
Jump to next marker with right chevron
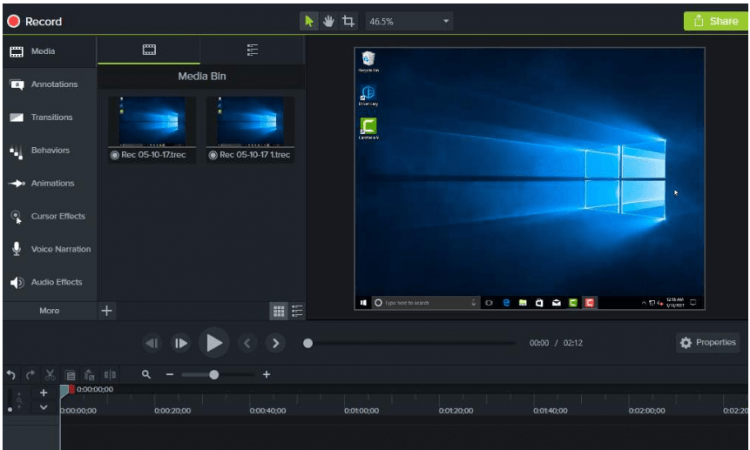[276, 343]
